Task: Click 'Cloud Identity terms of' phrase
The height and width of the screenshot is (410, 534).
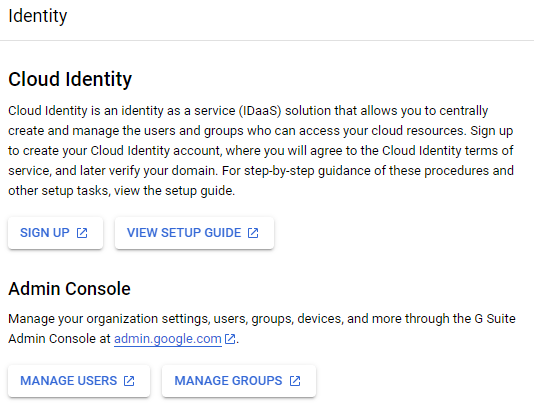Action: pyautogui.click(x=447, y=151)
